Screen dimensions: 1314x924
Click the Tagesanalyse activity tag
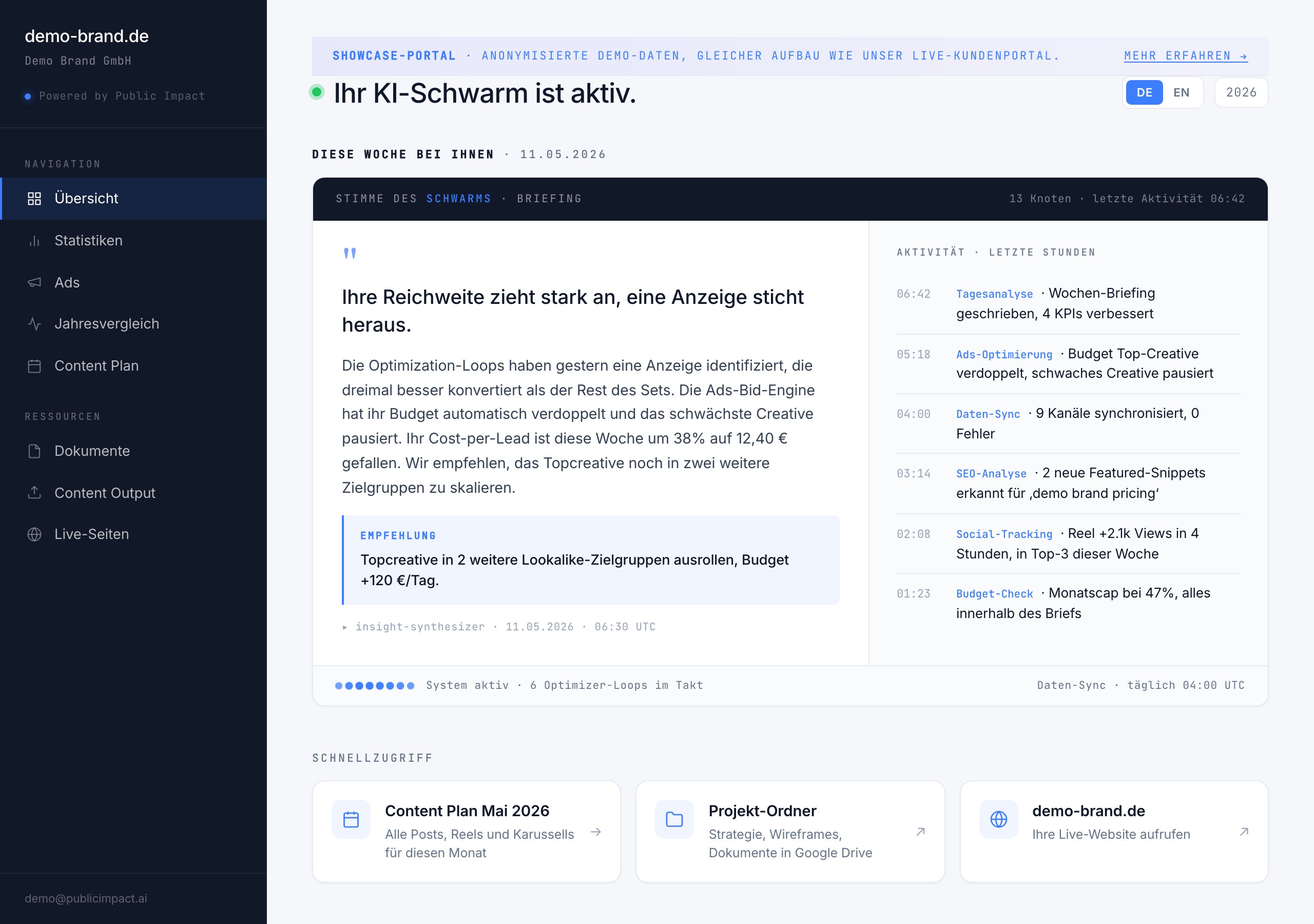click(995, 294)
